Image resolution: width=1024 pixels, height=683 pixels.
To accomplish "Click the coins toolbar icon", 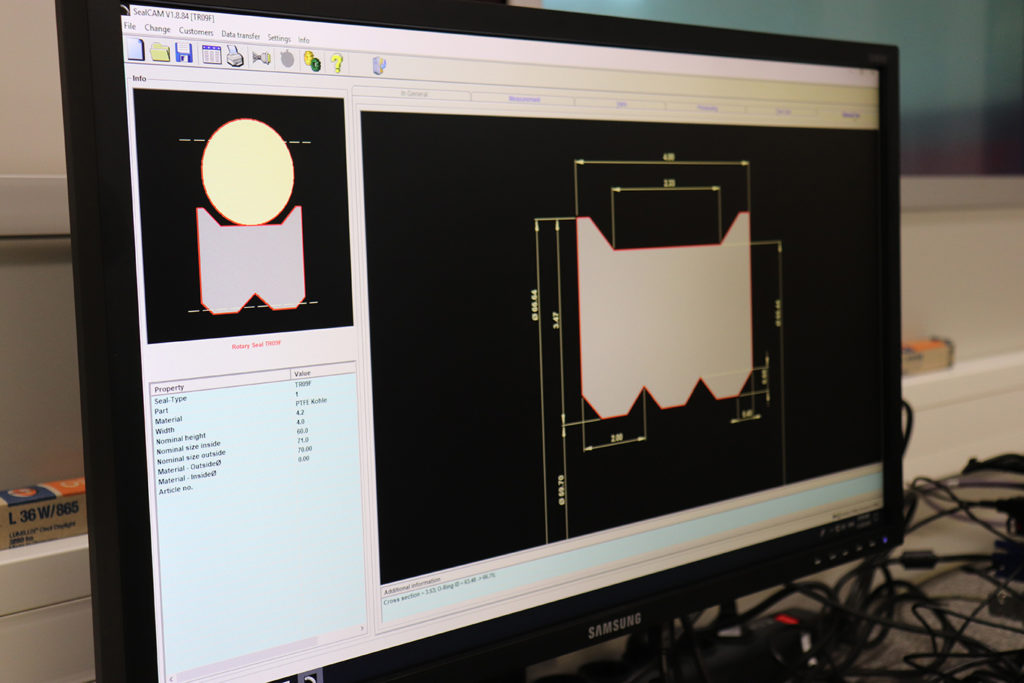I will (312, 61).
